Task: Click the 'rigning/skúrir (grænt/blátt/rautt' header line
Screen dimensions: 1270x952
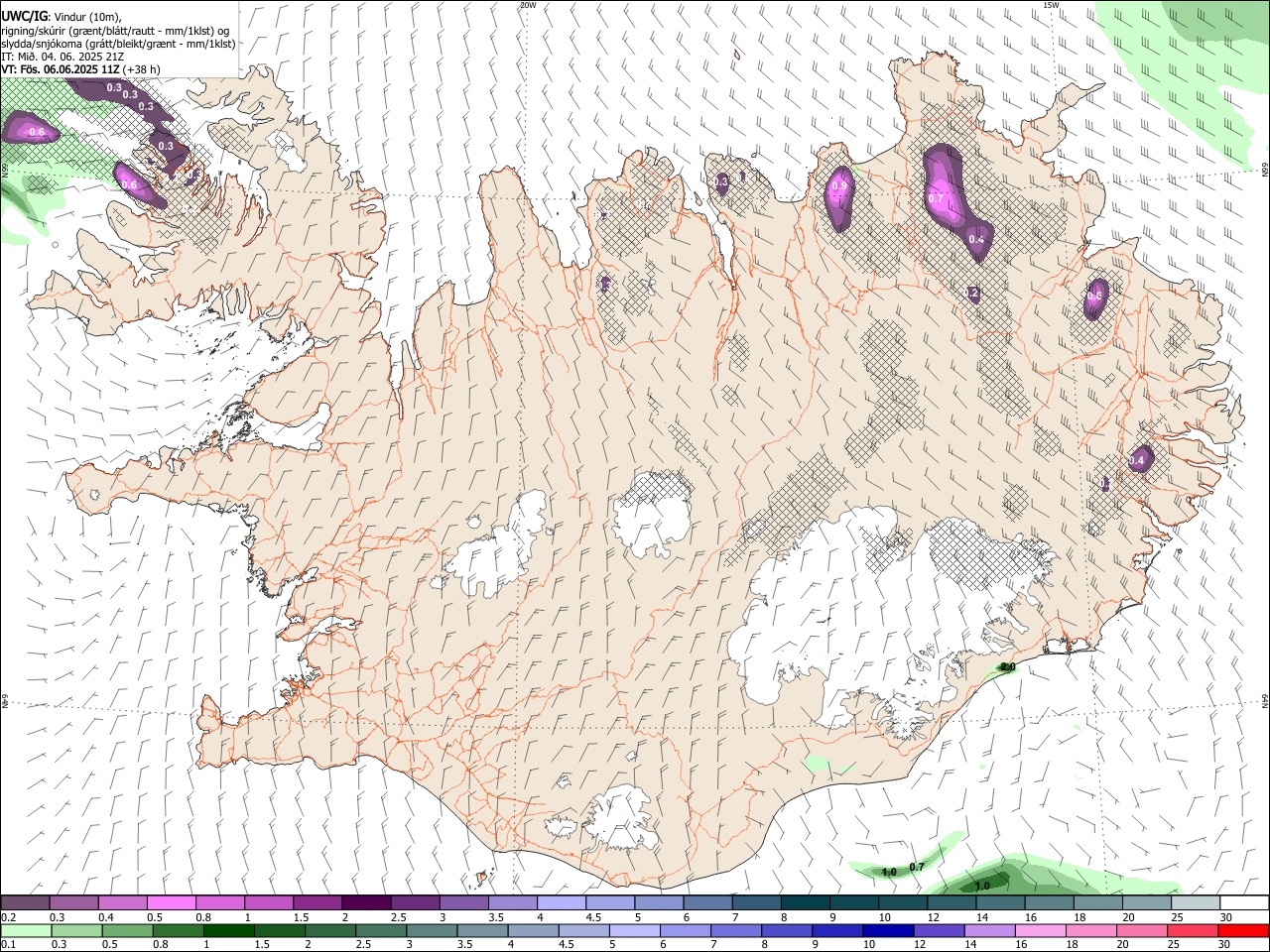Action: (x=115, y=30)
